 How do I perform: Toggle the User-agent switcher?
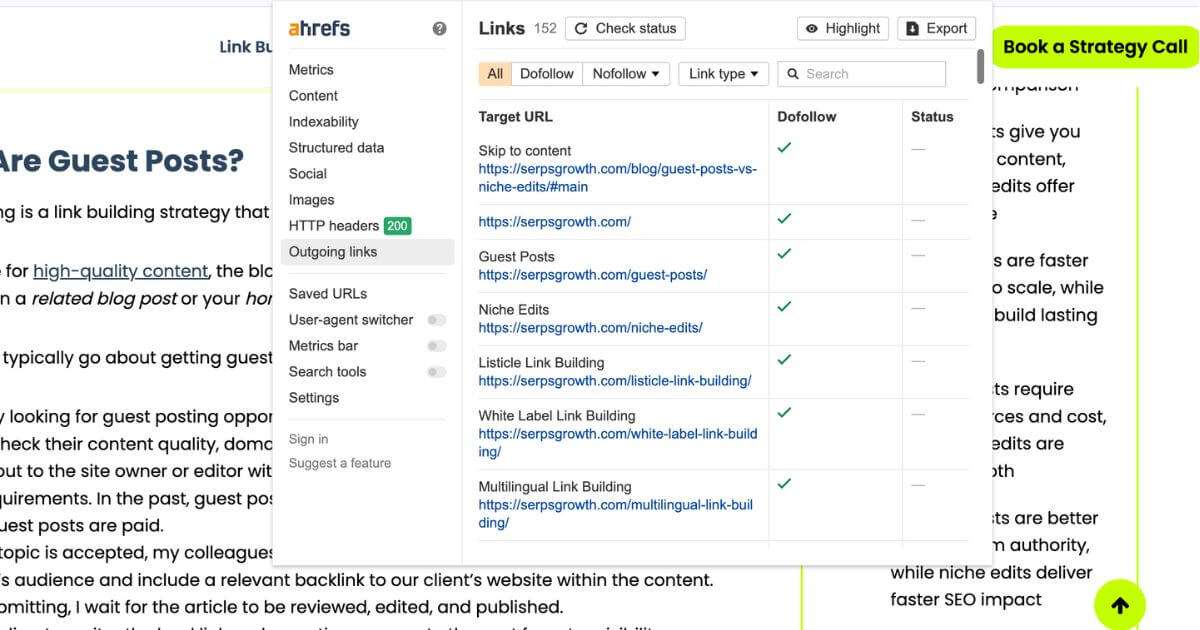(x=437, y=320)
